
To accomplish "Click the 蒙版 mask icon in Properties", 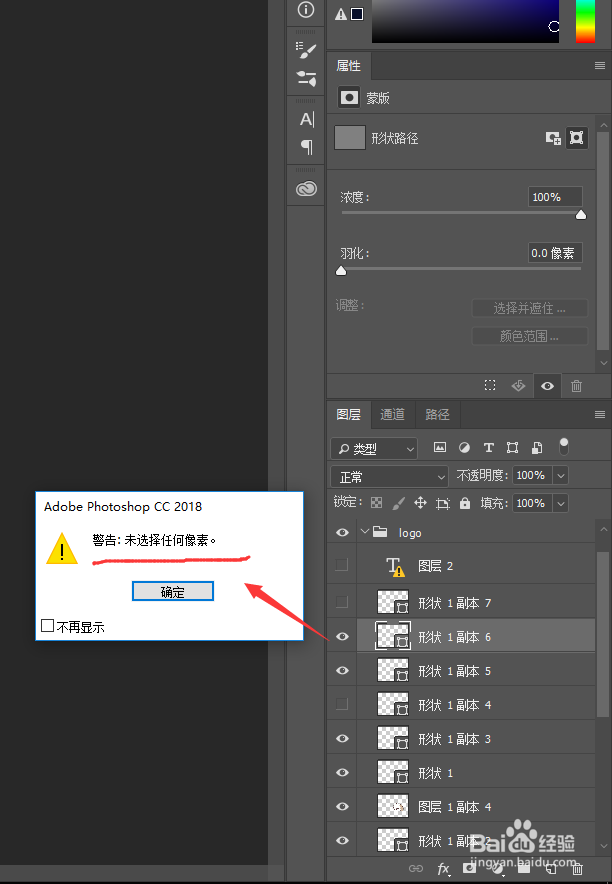I will tap(349, 98).
